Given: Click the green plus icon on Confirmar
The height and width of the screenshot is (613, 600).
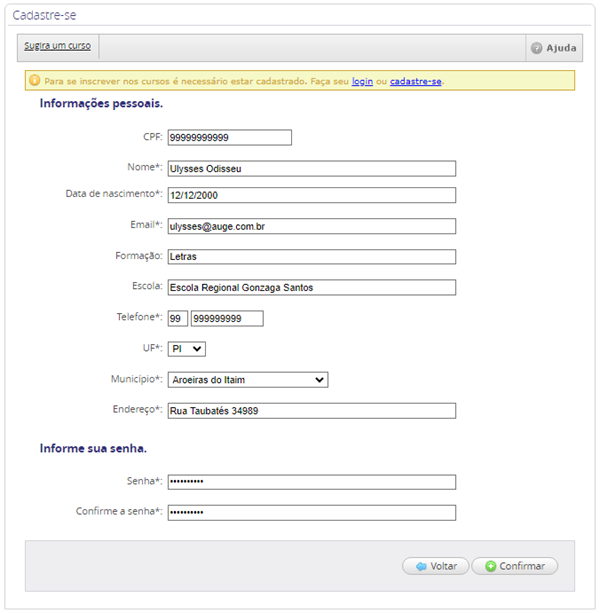Looking at the screenshot, I should 490,566.
